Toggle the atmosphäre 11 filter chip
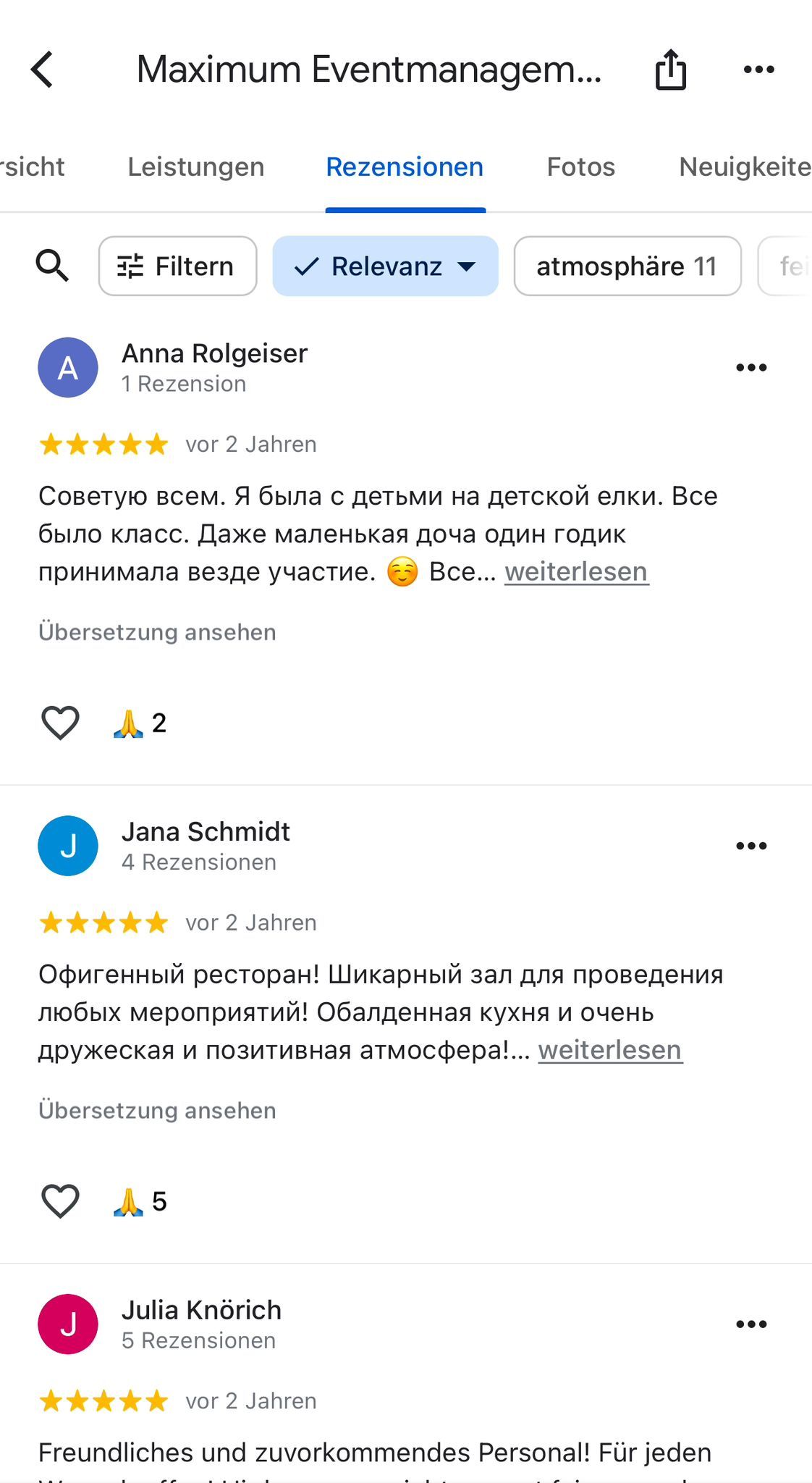 [627, 266]
